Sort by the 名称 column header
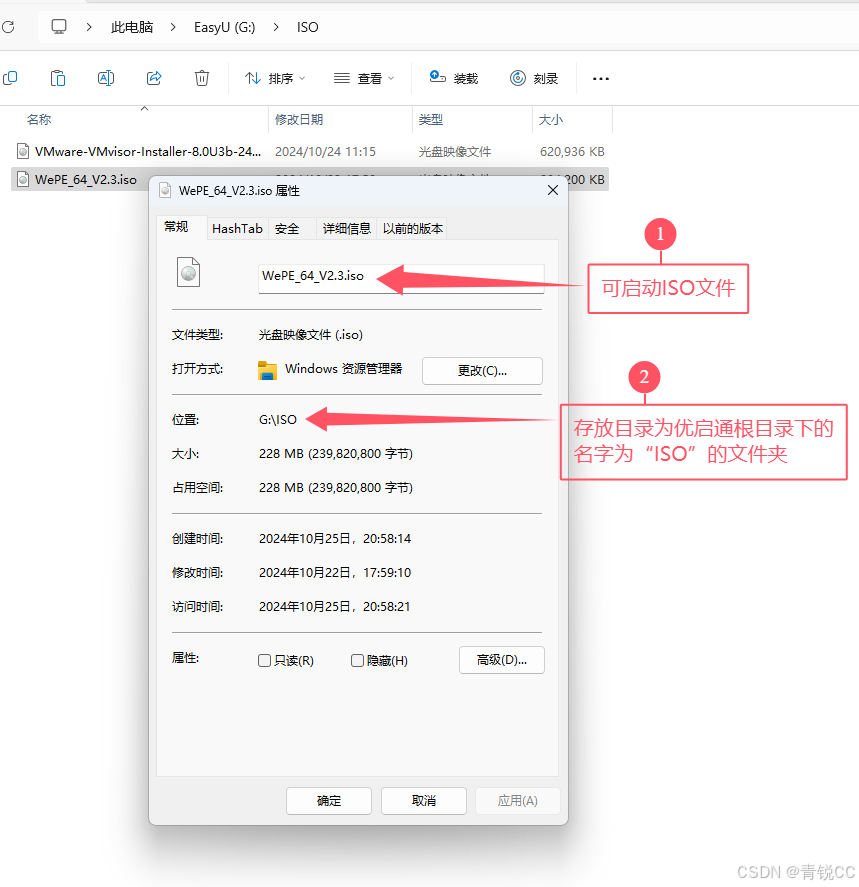Viewport: 859px width, 887px height. click(39, 119)
